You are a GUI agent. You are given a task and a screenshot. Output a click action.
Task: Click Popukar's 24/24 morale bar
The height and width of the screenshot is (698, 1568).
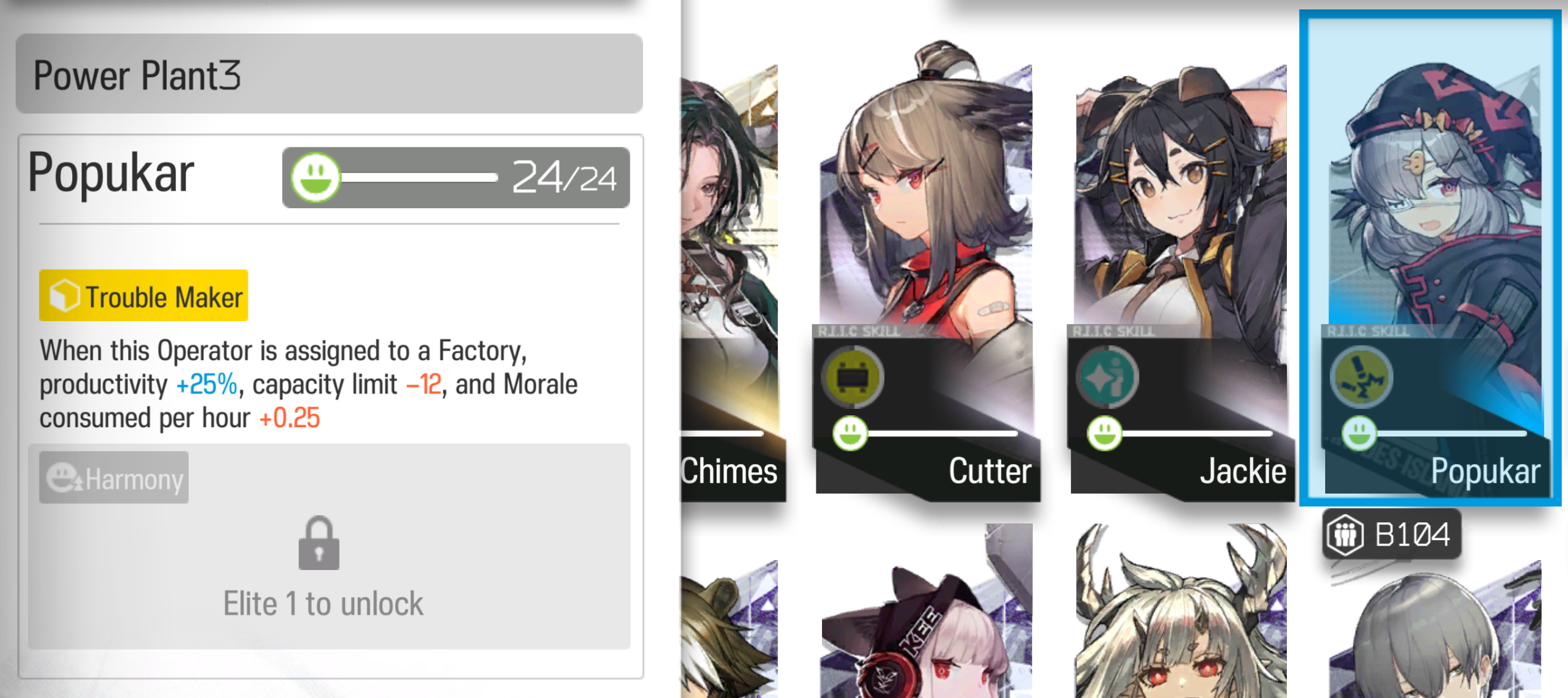click(456, 177)
